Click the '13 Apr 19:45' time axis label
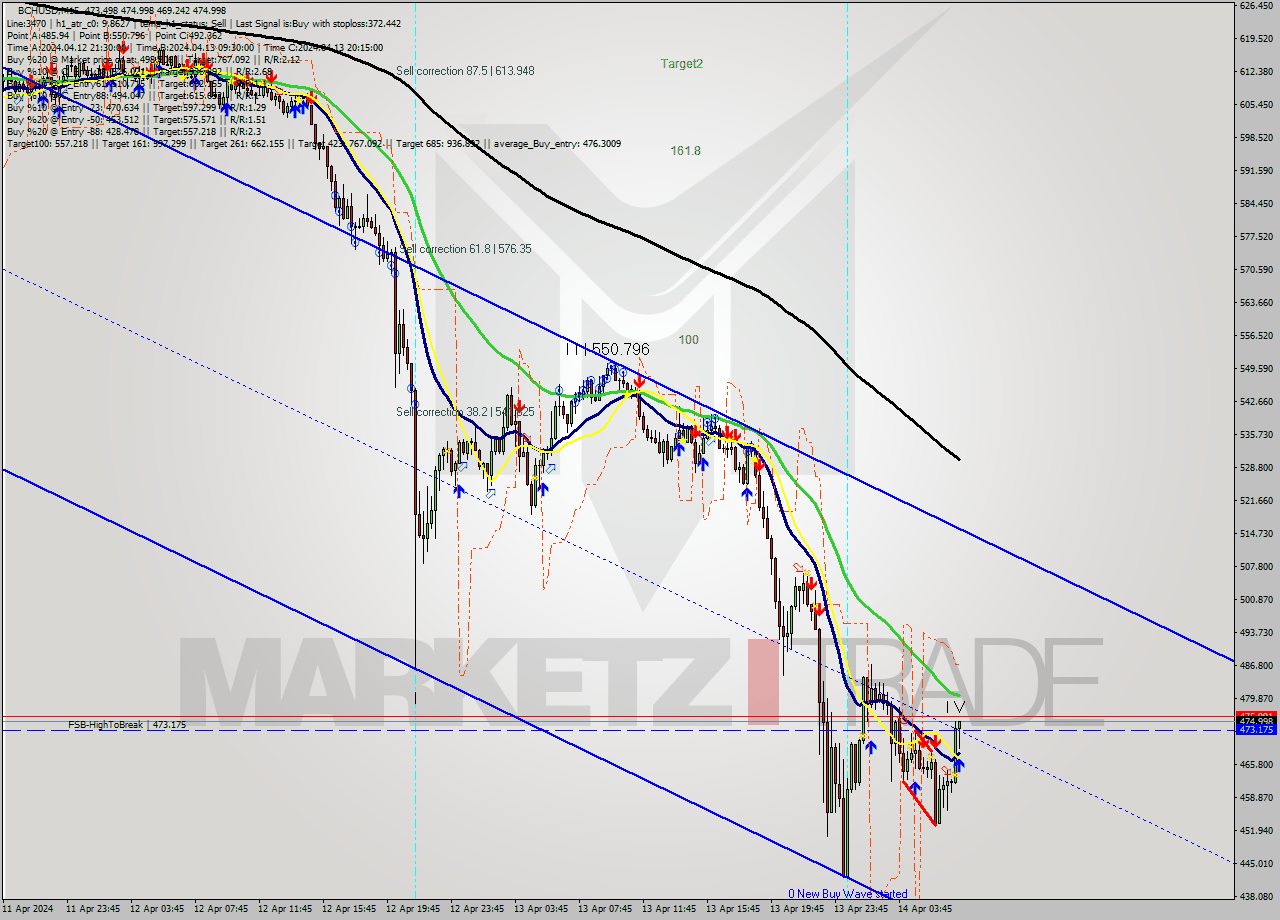Screen dimensions: 1280x920 click(799, 910)
